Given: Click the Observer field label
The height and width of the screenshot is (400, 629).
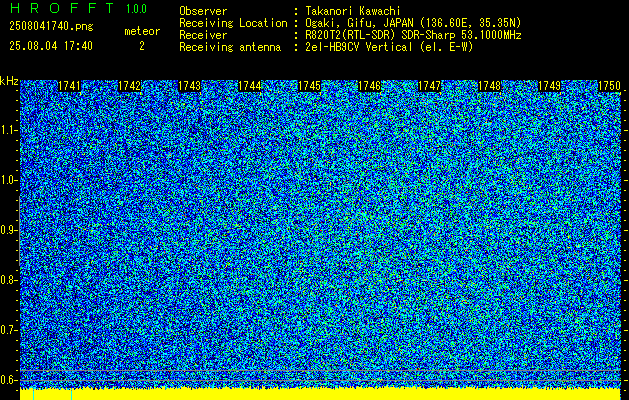Looking at the screenshot, I should 203,11.
